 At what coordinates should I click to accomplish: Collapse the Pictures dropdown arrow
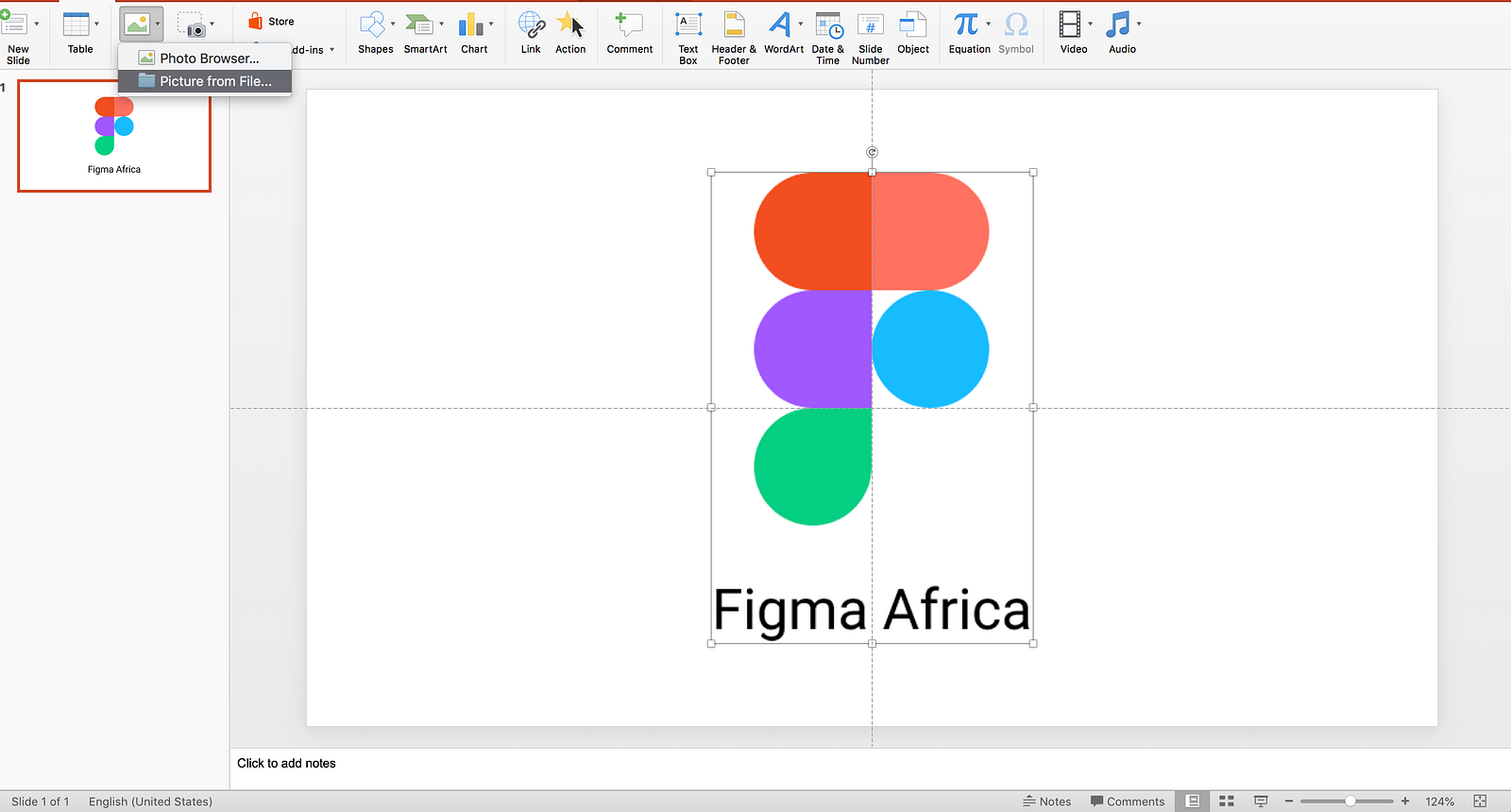pyautogui.click(x=158, y=25)
